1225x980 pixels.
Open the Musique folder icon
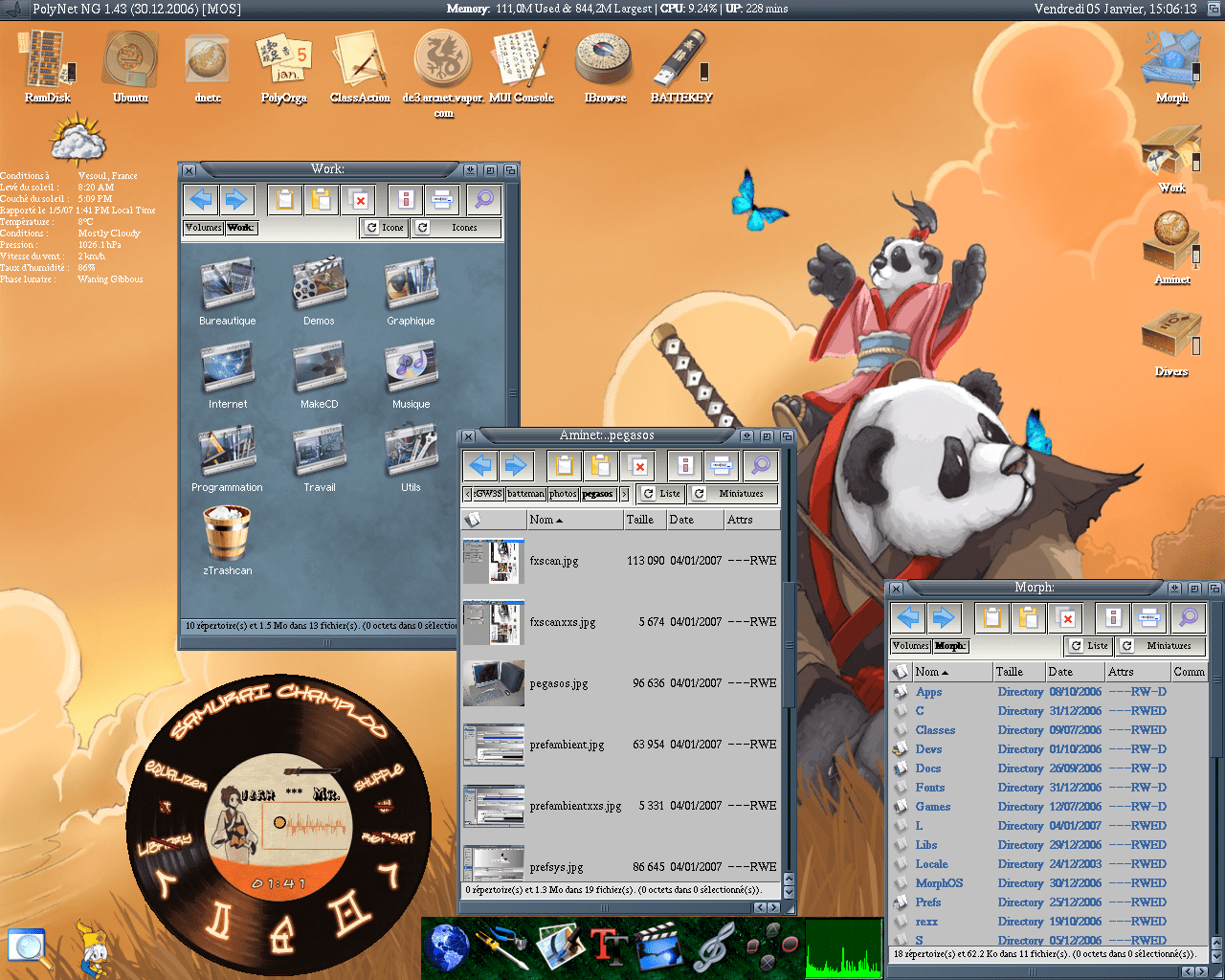point(411,368)
